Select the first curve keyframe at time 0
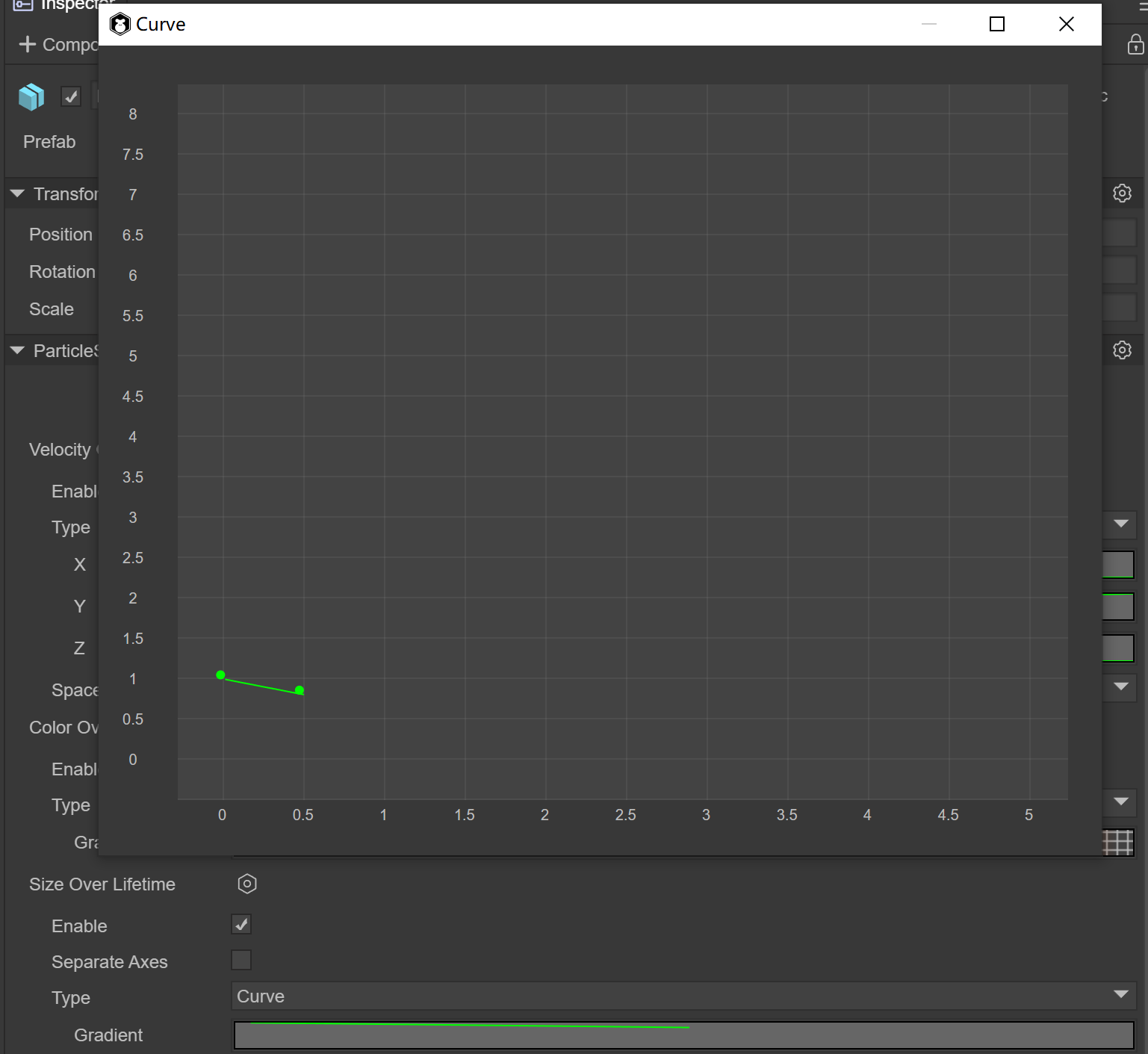This screenshot has height=1054, width=1148. 220,675
